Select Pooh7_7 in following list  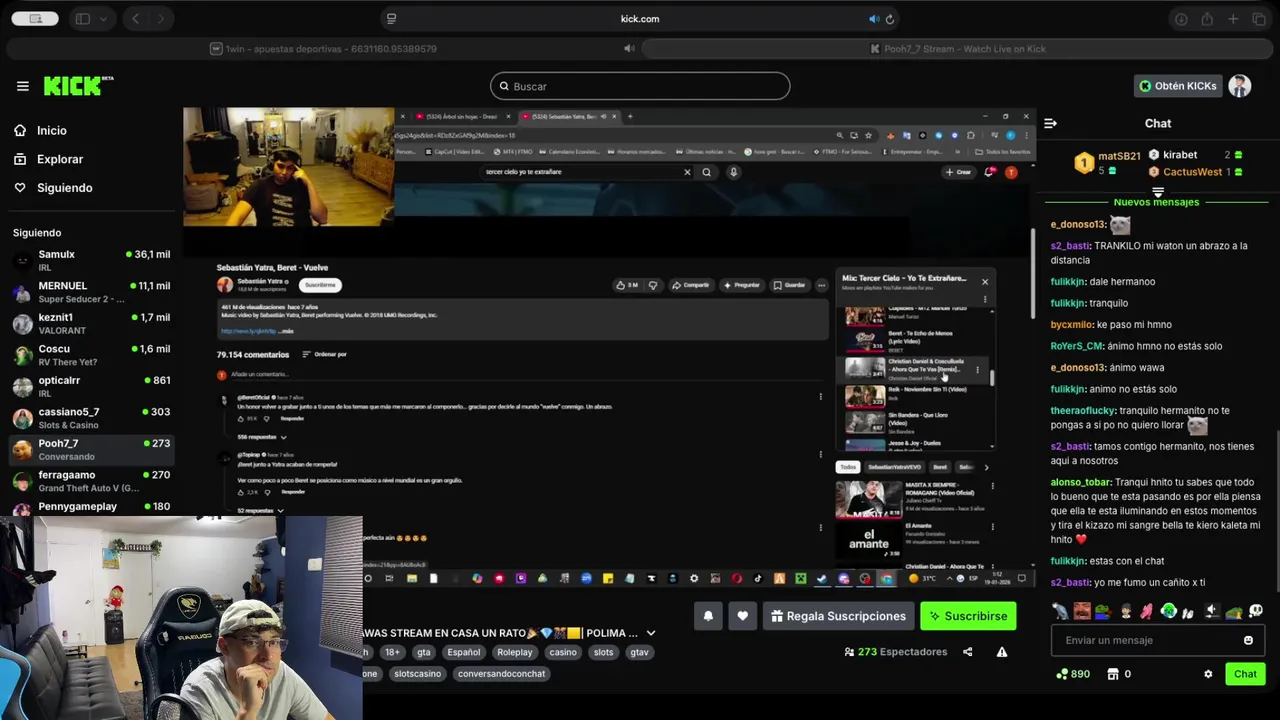pyautogui.click(x=91, y=449)
